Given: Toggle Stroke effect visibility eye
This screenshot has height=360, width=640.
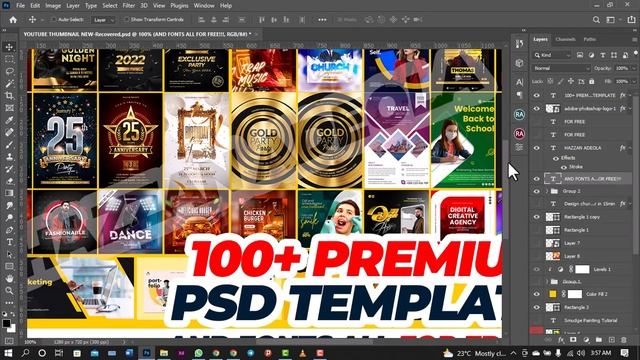Looking at the screenshot, I should coord(564,167).
